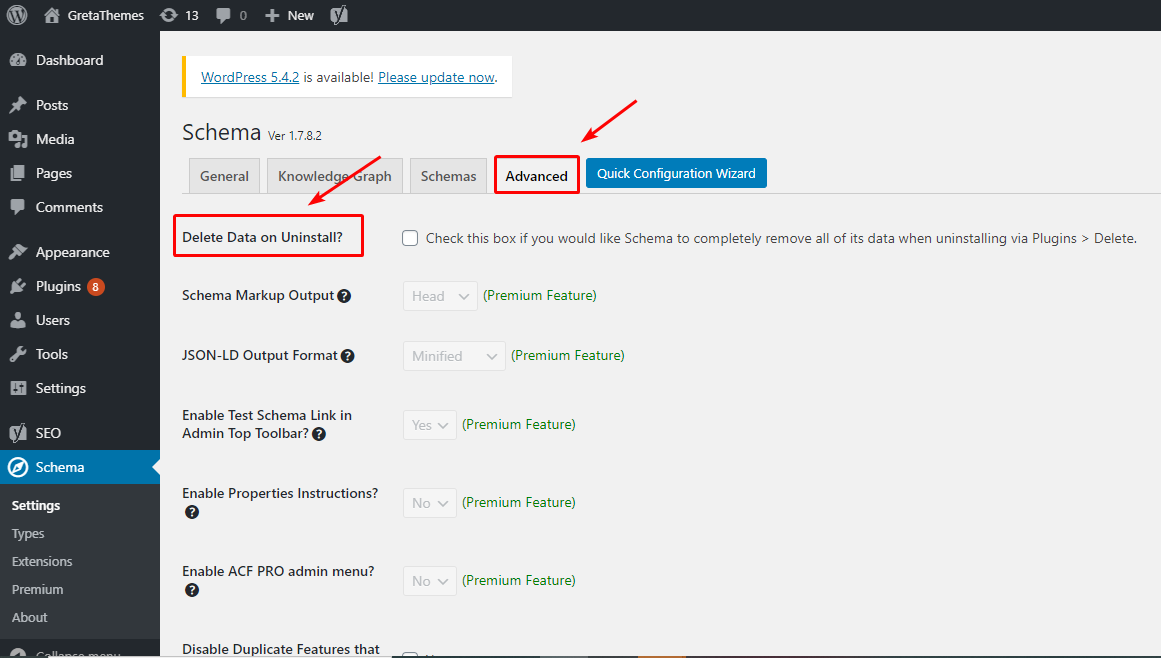Click the Dashboard gauge icon
This screenshot has height=658, width=1161.
coord(18,61)
